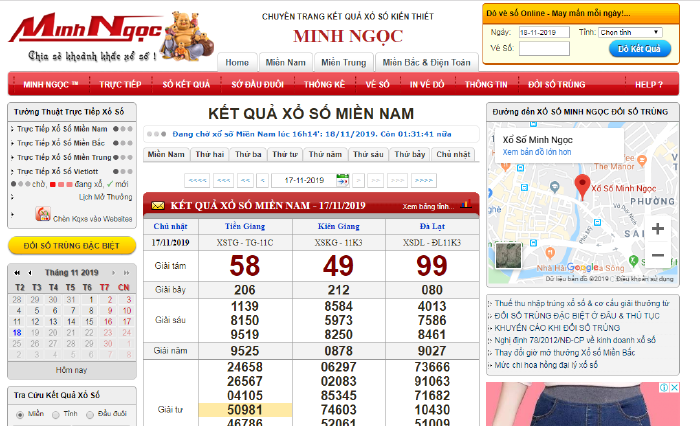Open KHUYẾN CÁO KHI ĐỔI SỐ TRÚNG link
The height and width of the screenshot is (426, 700).
click(x=557, y=328)
